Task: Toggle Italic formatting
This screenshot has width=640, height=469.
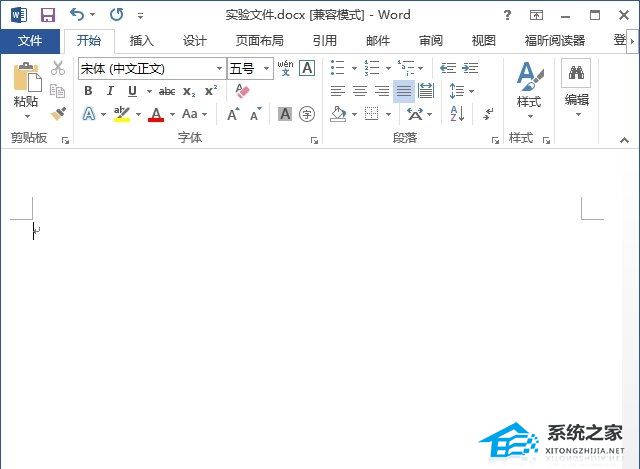Action: click(110, 91)
